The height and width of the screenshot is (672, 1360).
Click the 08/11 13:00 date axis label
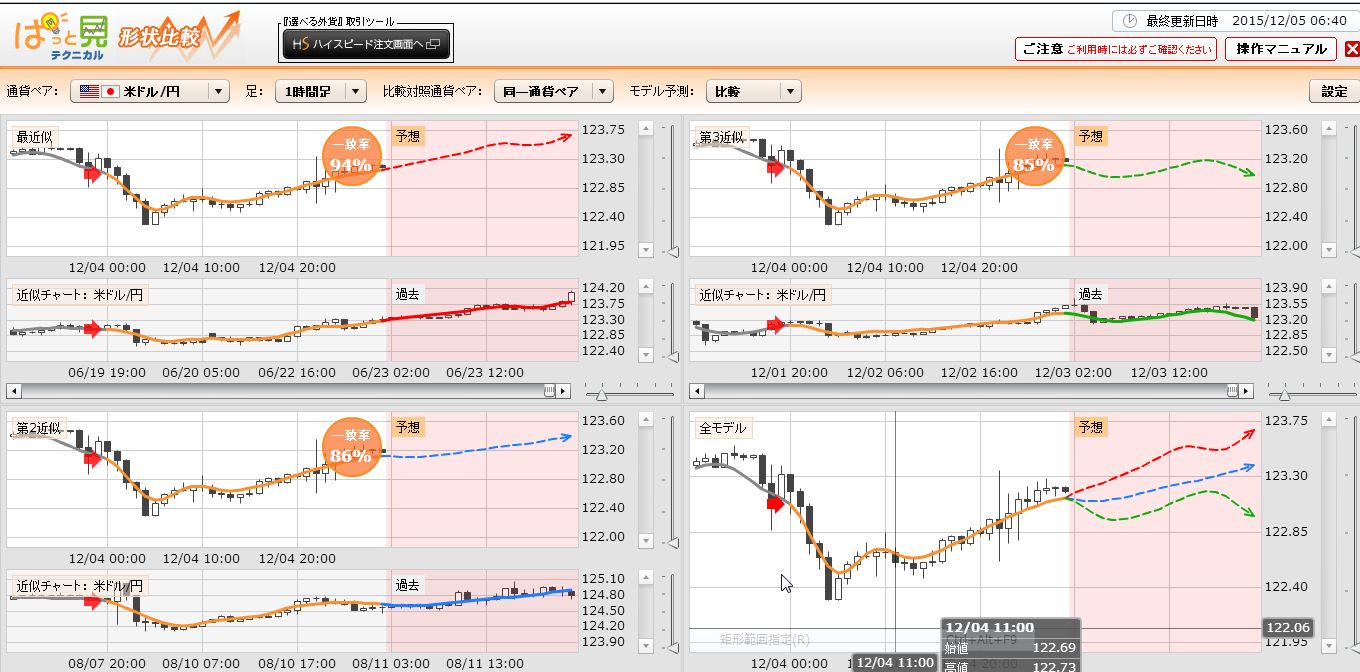[x=485, y=663]
